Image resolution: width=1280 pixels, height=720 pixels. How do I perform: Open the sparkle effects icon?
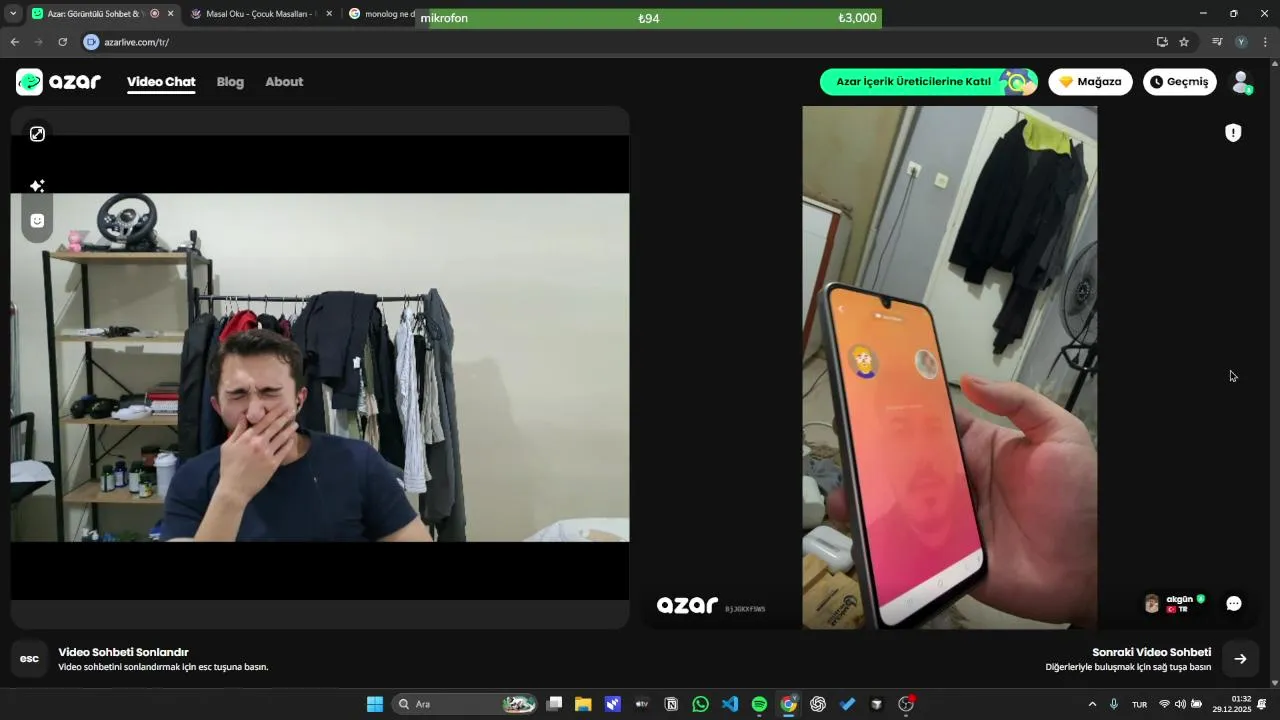tap(37, 186)
